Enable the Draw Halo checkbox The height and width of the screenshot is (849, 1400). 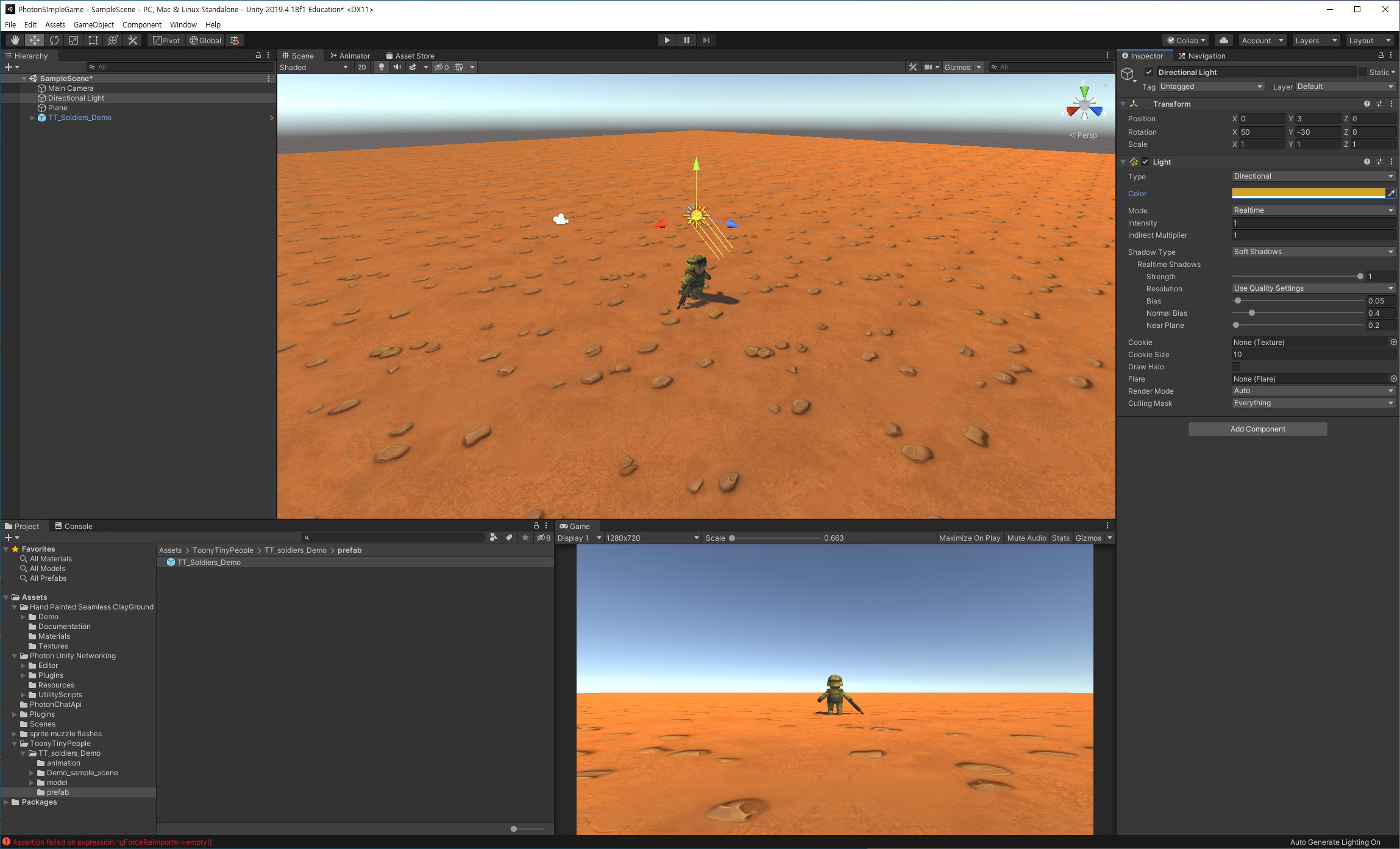1236,366
